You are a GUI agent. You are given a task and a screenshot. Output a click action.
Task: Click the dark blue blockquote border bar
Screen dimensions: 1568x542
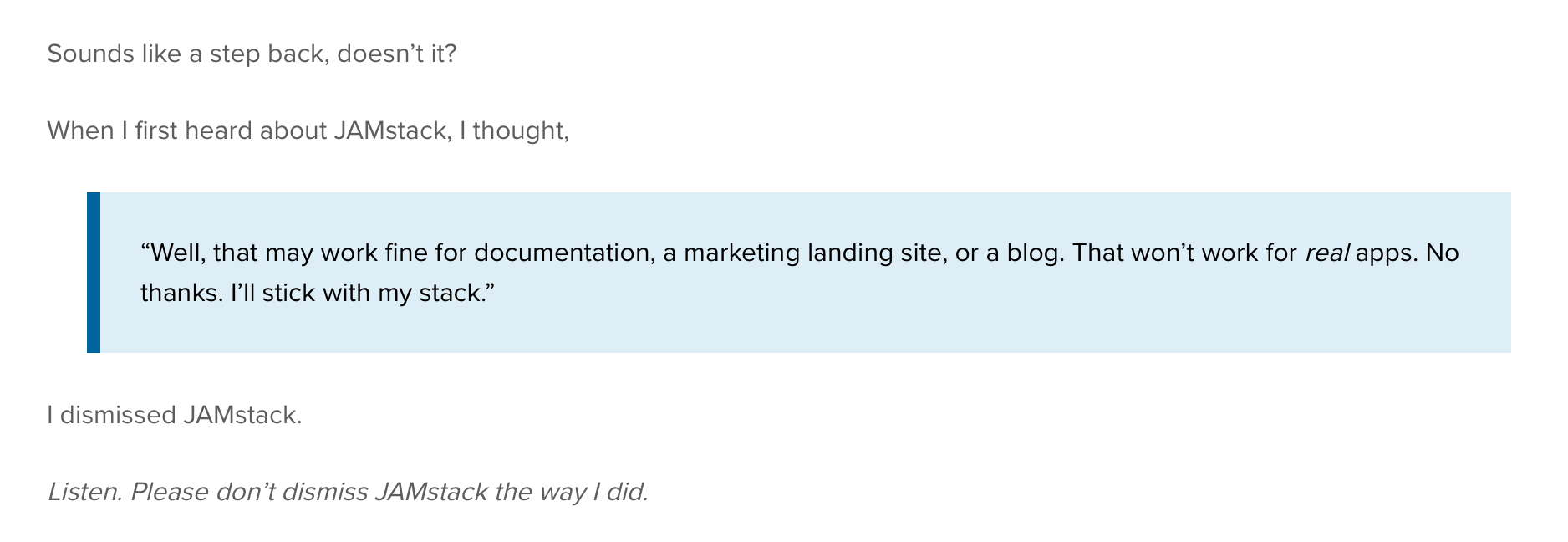pyautogui.click(x=94, y=273)
